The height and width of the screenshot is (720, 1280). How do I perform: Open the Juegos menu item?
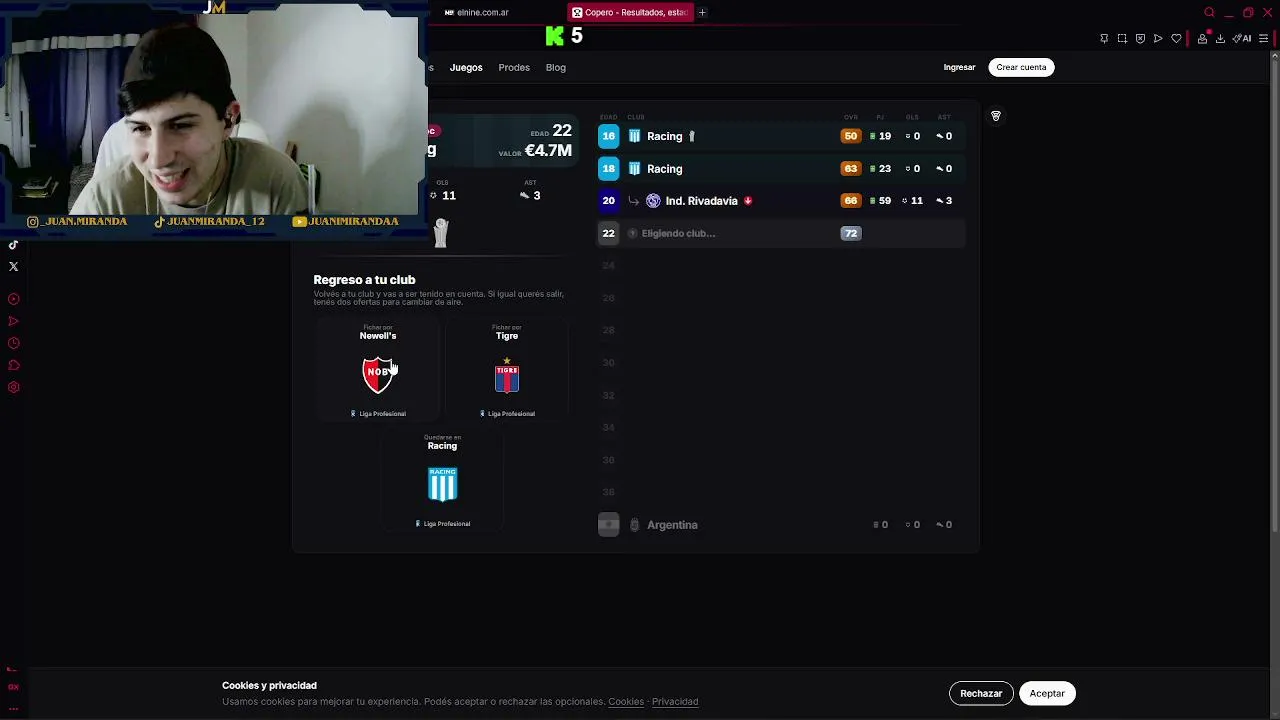click(466, 68)
